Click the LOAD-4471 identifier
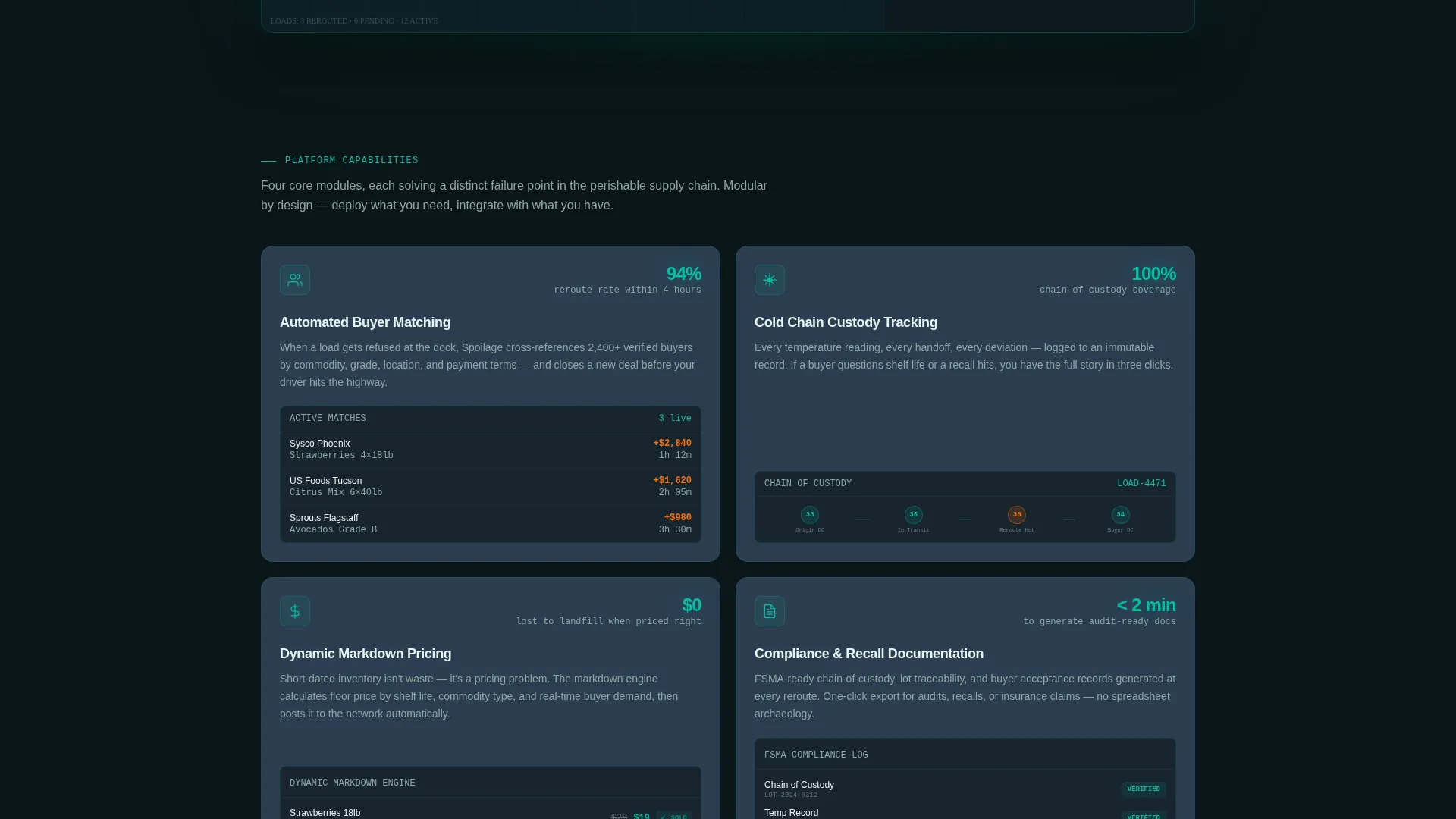The image size is (1456, 819). pyautogui.click(x=1141, y=484)
